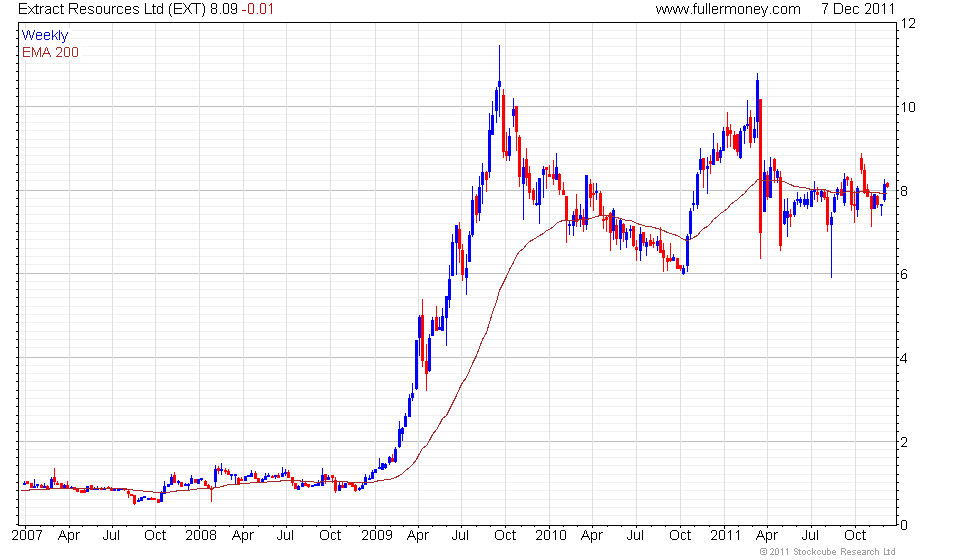Click the 4 y-axis label
Viewport: 980px width, 560px height.
coord(904,359)
